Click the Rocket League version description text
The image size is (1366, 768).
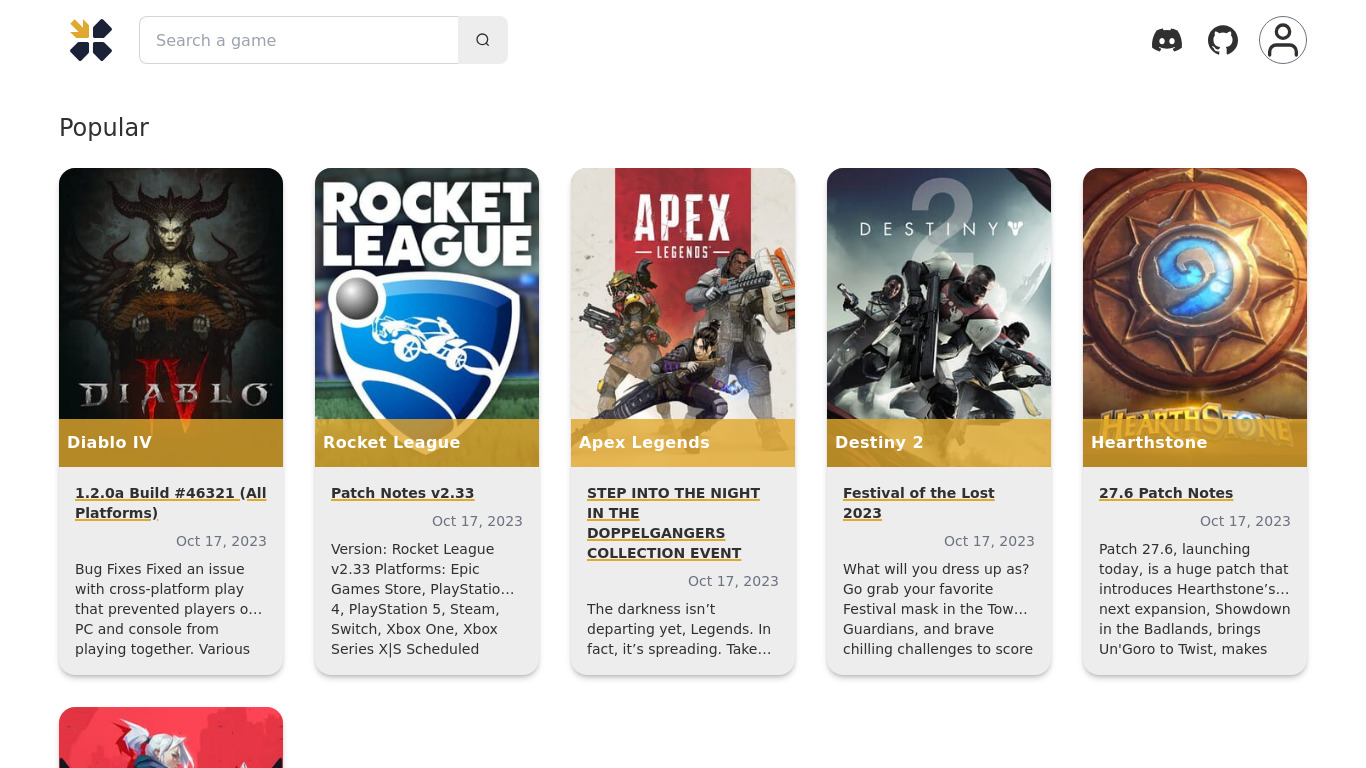tap(427, 599)
